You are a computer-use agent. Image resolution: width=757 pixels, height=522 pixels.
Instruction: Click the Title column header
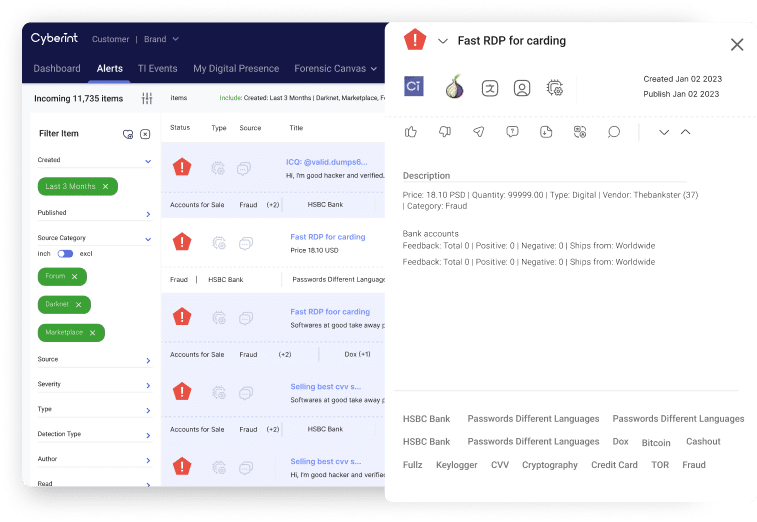tap(296, 128)
